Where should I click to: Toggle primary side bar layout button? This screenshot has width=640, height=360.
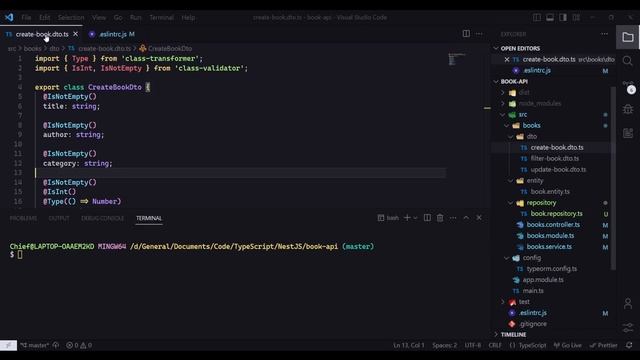(x=537, y=18)
